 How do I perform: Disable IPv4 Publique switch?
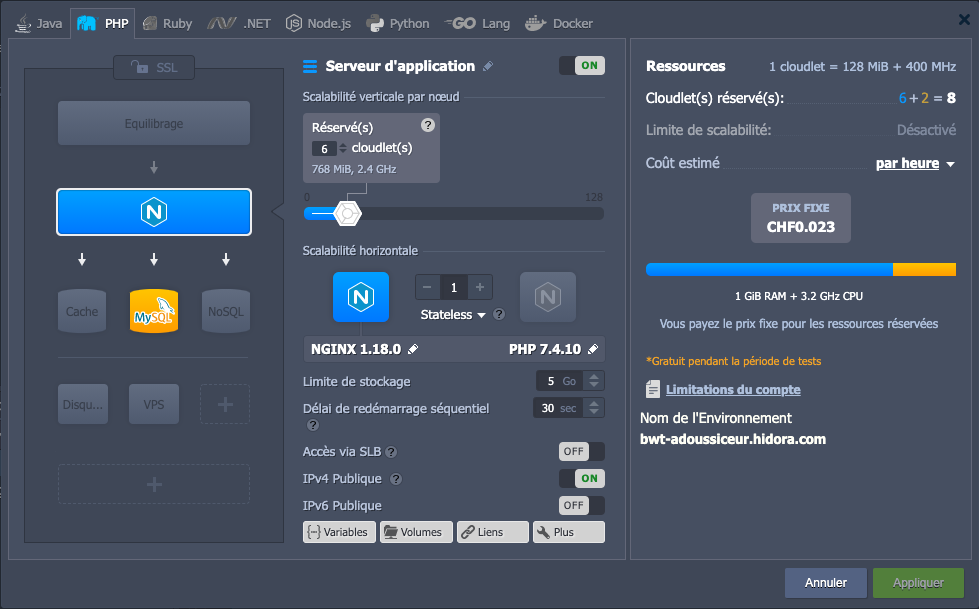[582, 478]
